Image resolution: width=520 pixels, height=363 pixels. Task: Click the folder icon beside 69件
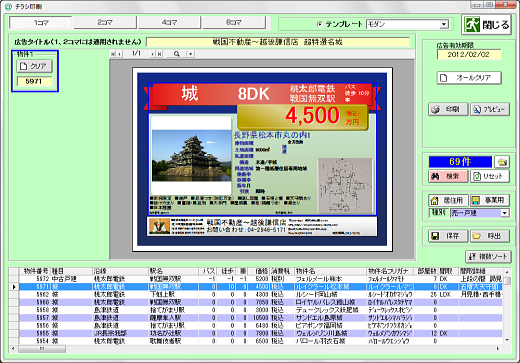coord(502,162)
